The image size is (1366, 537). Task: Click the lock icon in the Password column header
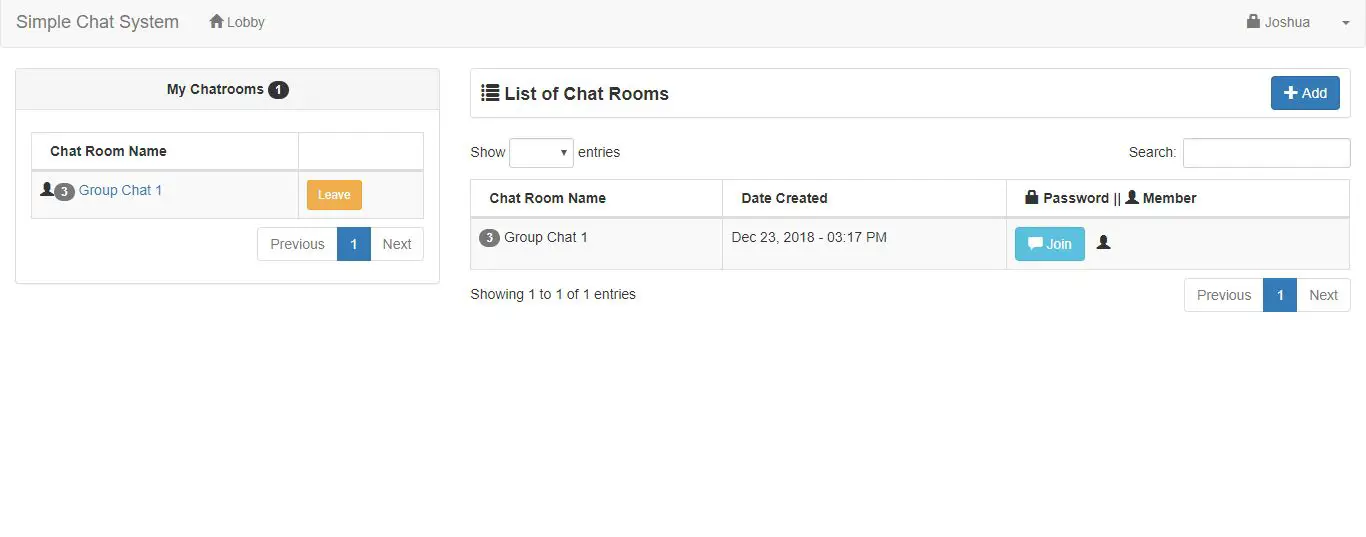1032,197
